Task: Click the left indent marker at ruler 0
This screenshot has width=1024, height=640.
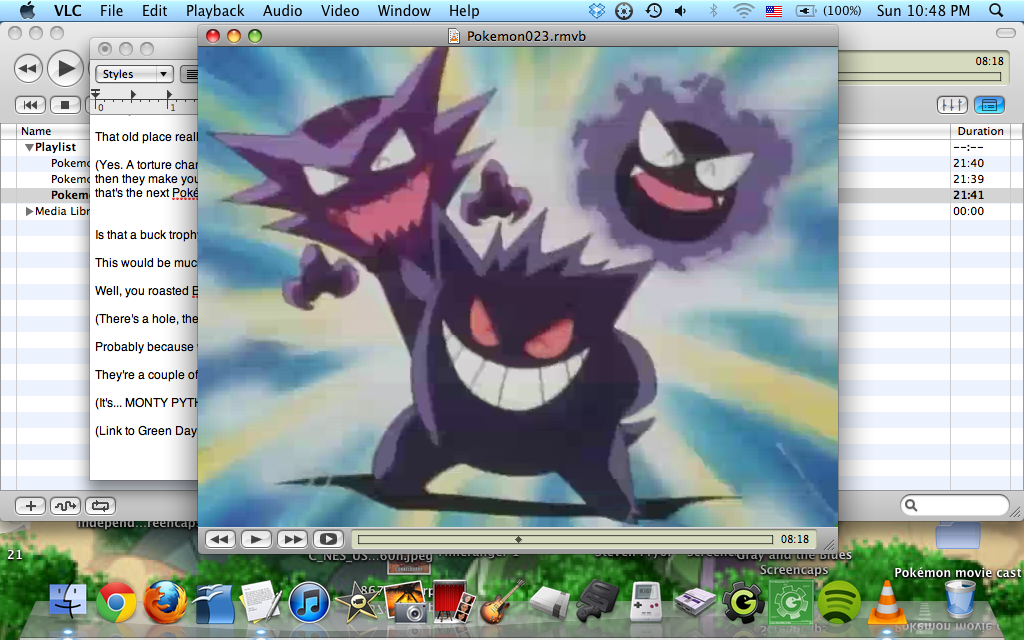Action: click(95, 95)
